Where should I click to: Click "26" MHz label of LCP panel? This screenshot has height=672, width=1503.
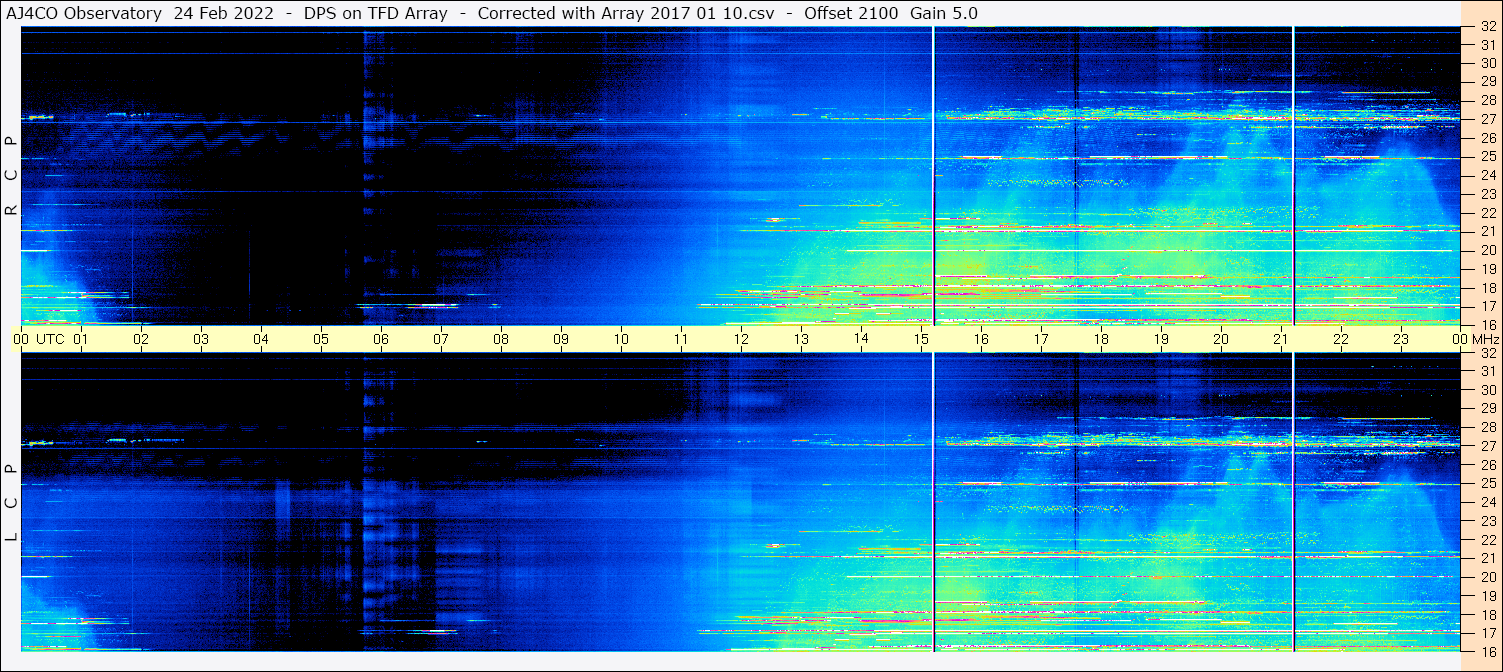1488,465
